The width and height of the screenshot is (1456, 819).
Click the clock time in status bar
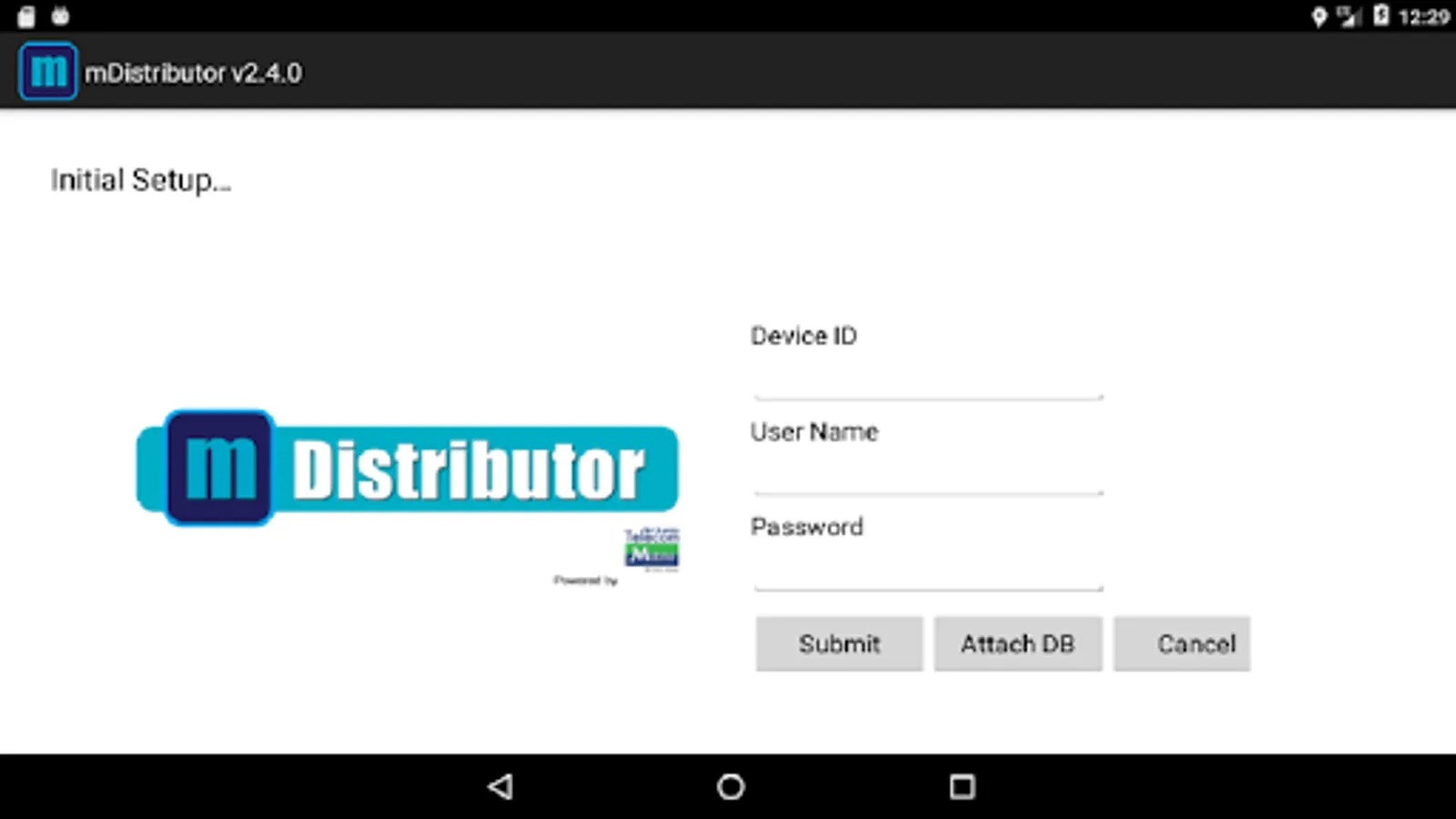1423,16
